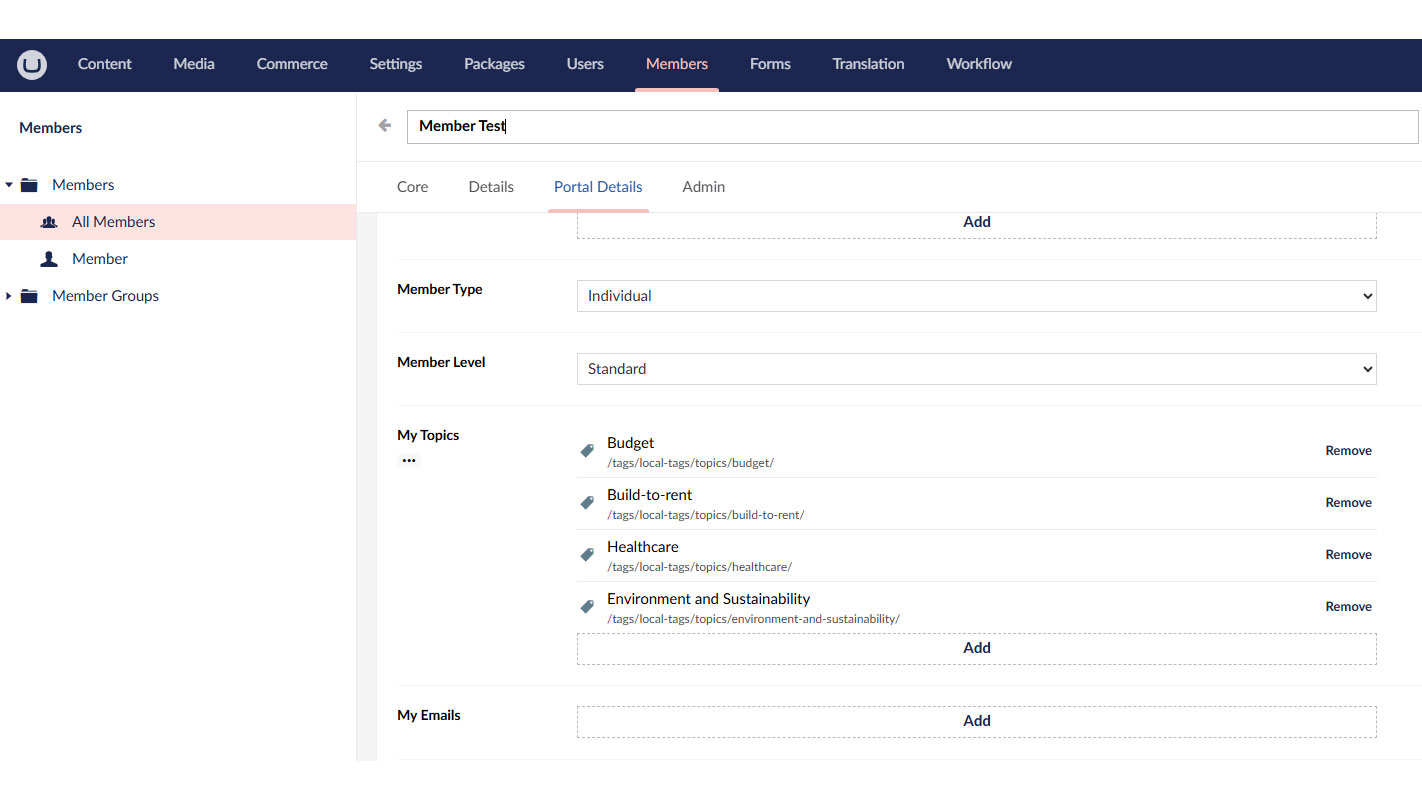Switch to the Details tab
Screen dimensions: 1422x800
tap(491, 186)
